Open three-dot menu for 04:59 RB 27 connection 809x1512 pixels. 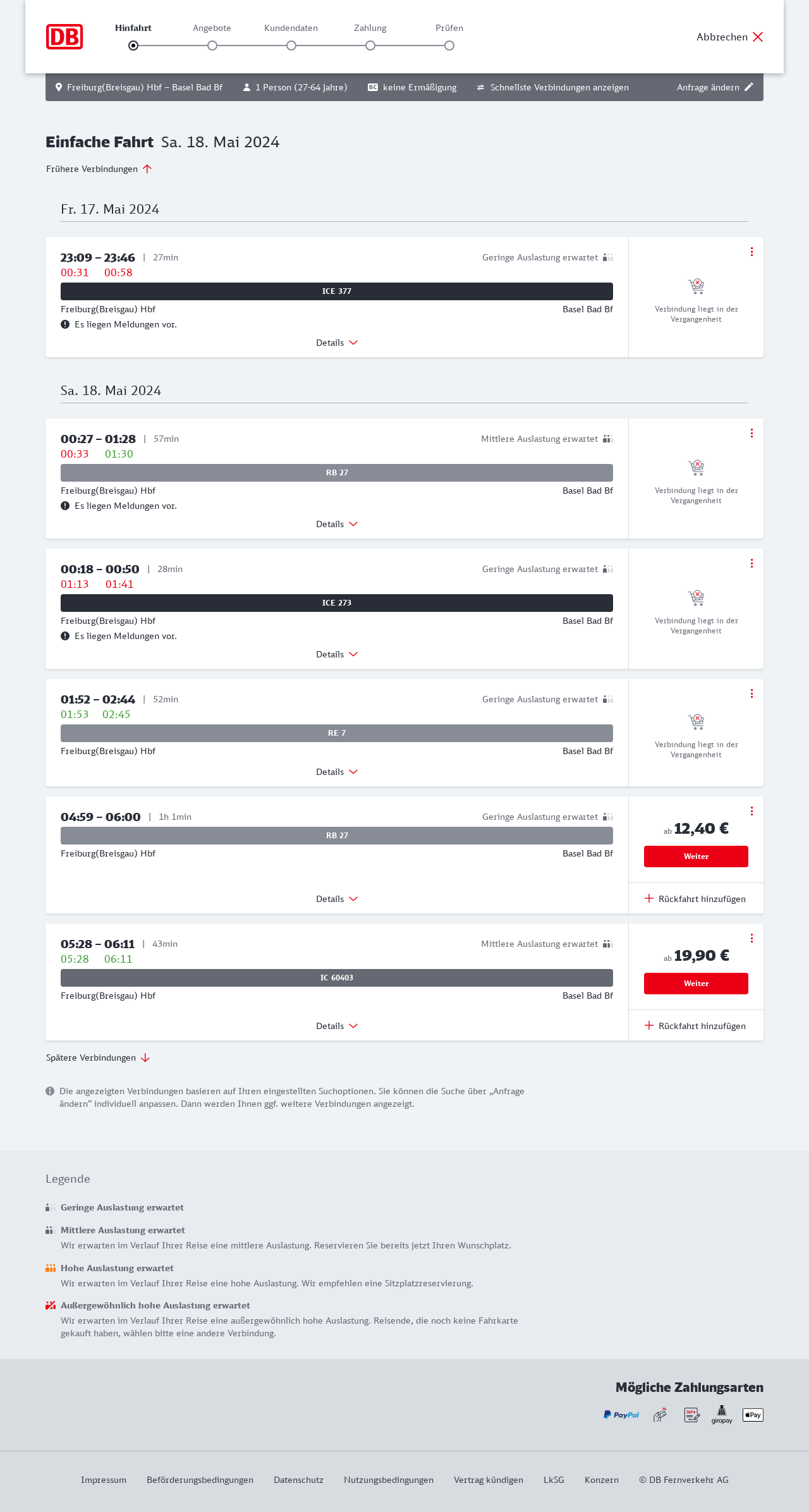click(x=751, y=811)
